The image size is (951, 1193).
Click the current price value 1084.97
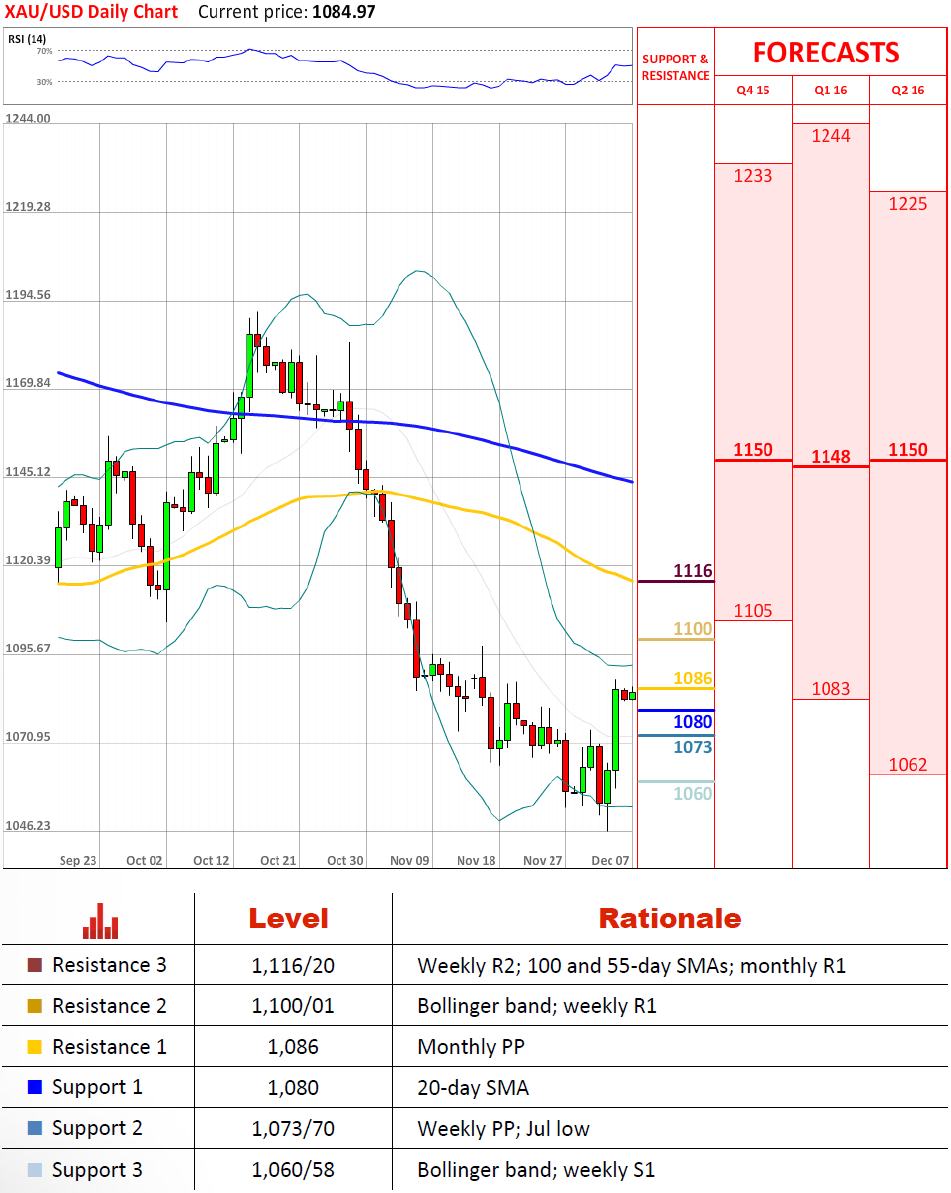(344, 12)
